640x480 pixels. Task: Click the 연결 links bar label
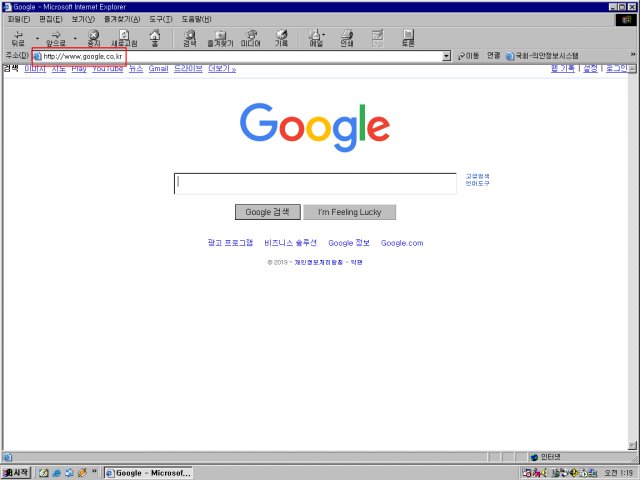(x=493, y=56)
